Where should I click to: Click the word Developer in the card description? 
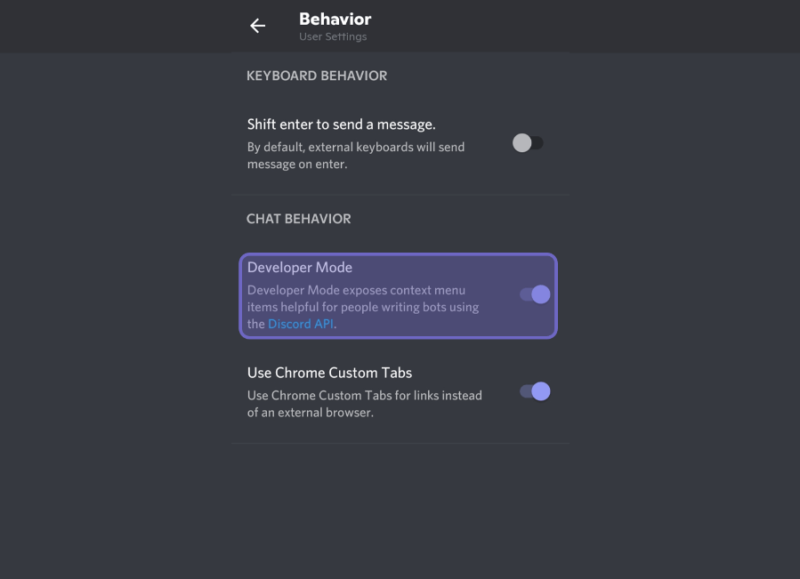click(x=276, y=290)
